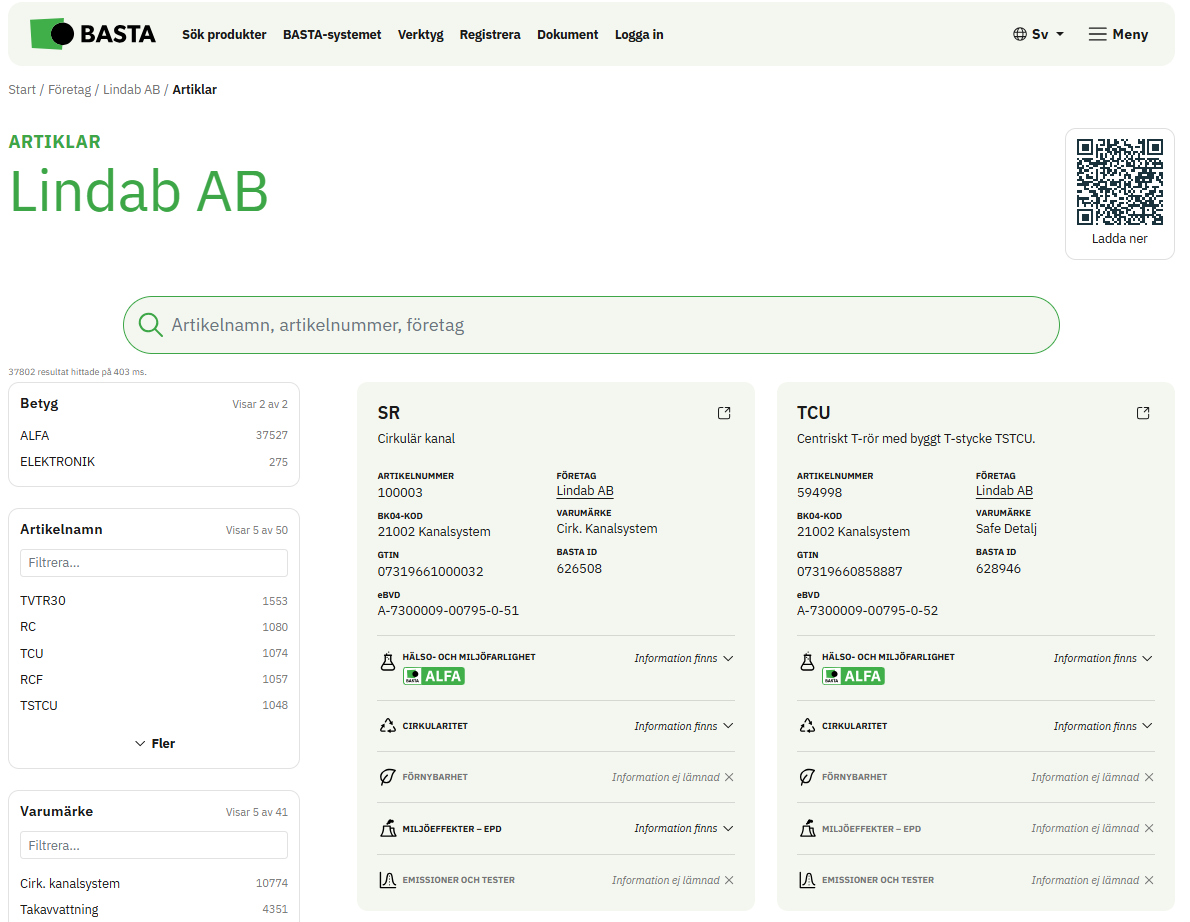
Task: Show more article names with Fler
Action: 154,743
